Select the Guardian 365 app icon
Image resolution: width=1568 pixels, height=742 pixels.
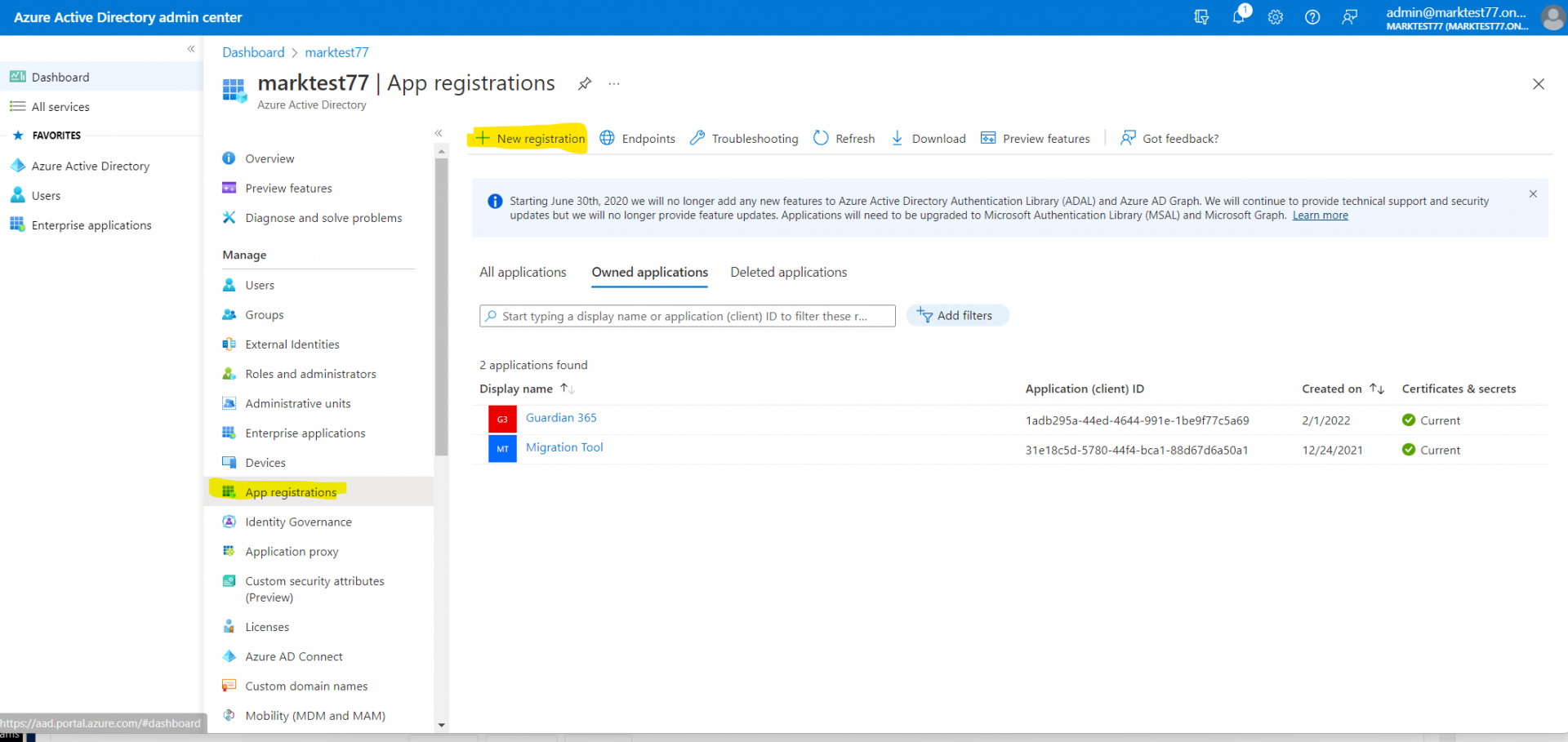tap(502, 418)
